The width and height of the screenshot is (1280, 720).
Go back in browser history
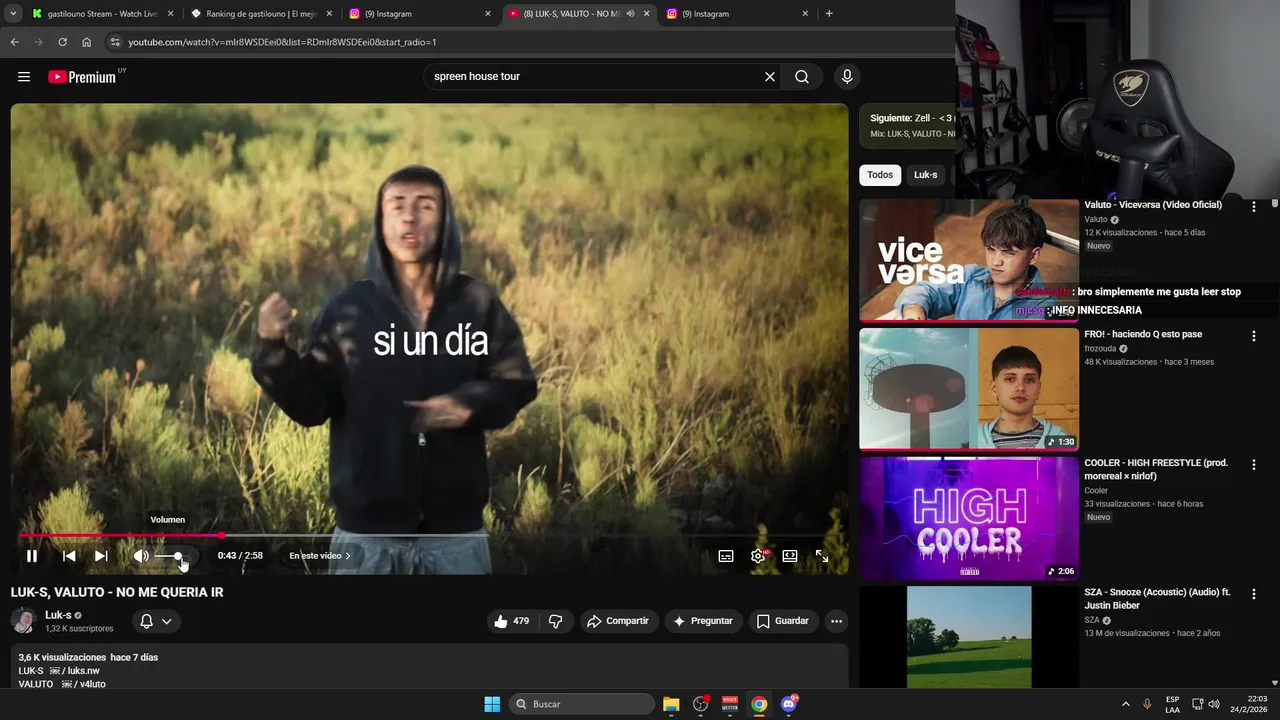(x=14, y=42)
